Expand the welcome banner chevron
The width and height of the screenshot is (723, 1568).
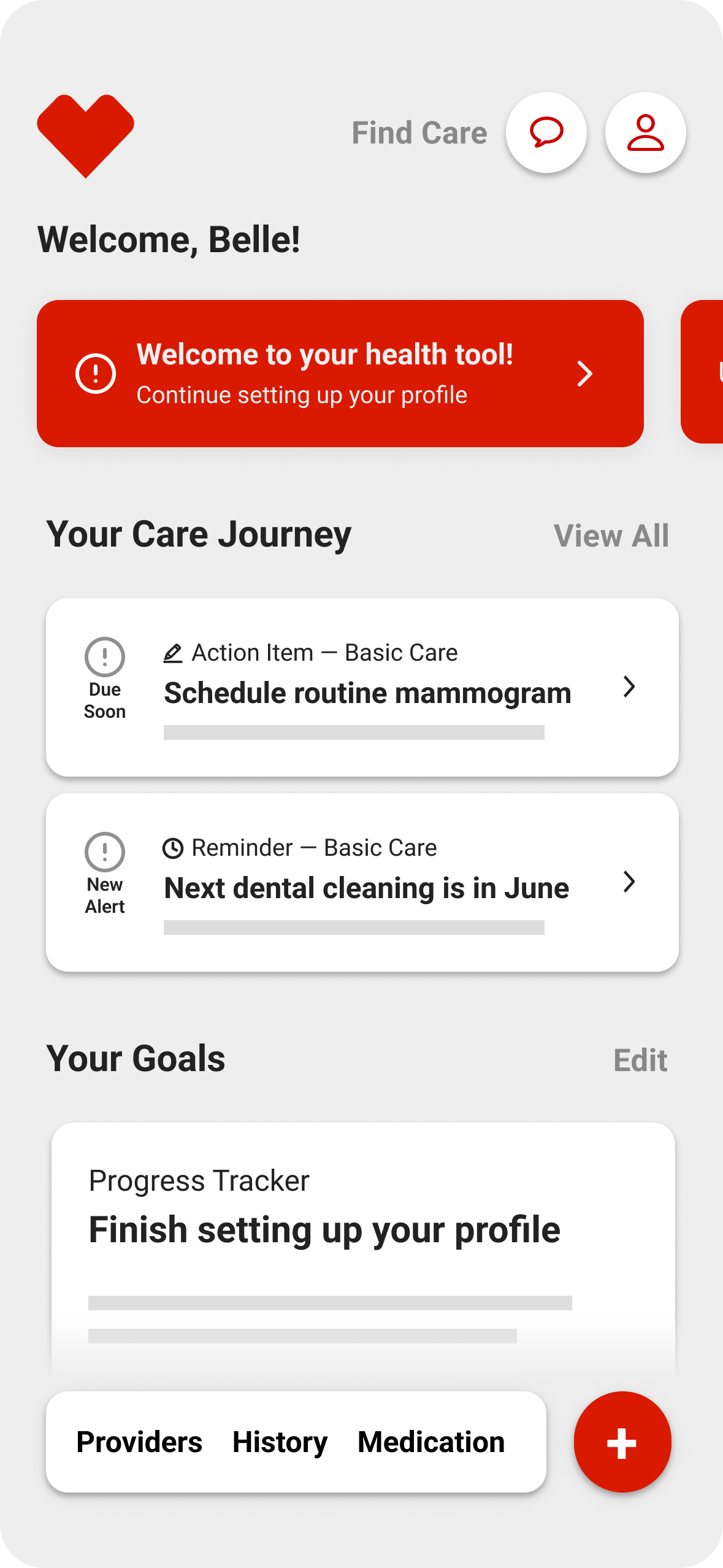coord(585,374)
